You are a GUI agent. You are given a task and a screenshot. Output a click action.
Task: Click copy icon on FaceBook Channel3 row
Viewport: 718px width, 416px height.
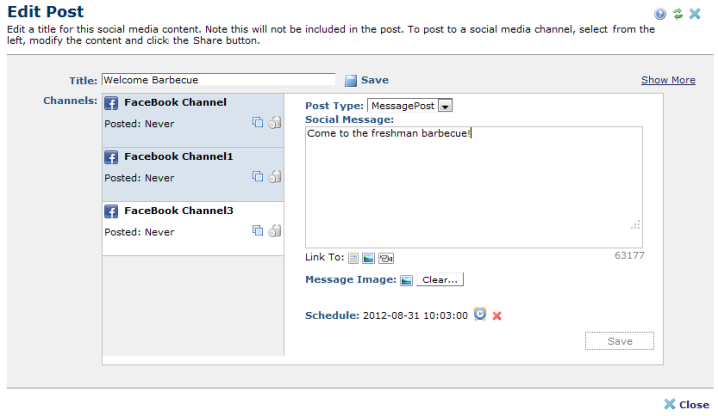coord(257,231)
